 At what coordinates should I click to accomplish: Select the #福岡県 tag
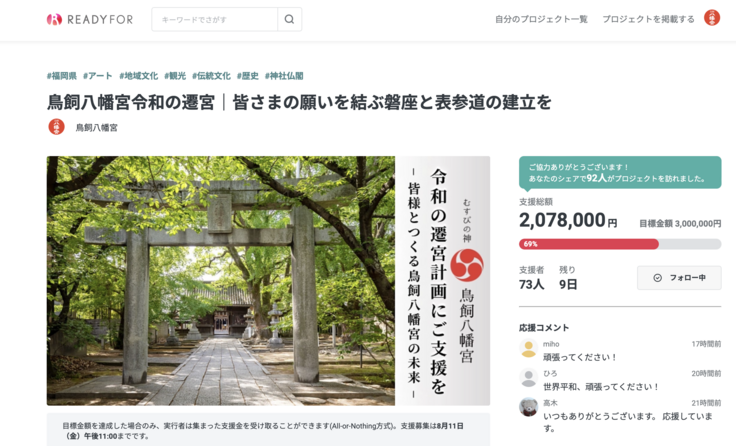[61, 76]
